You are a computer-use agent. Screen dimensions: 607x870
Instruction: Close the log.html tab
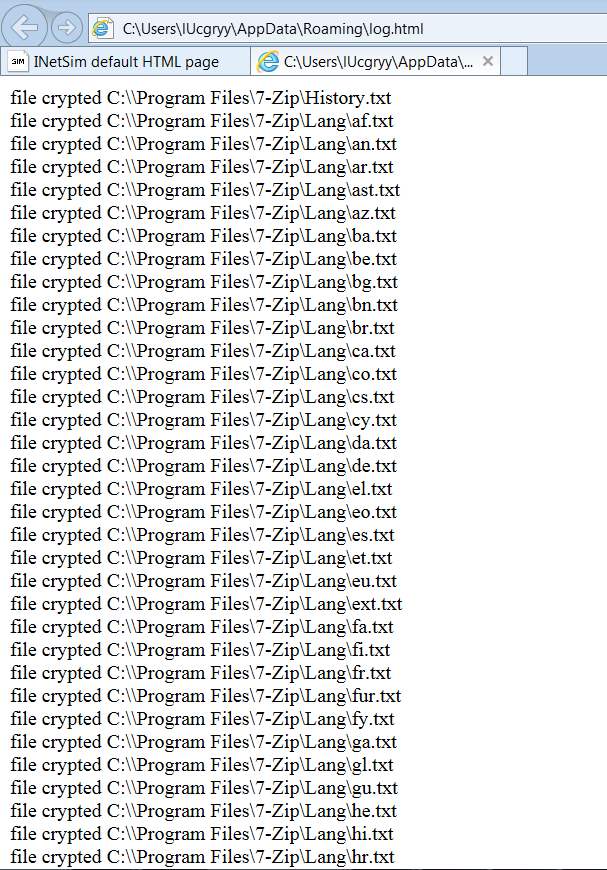point(488,61)
